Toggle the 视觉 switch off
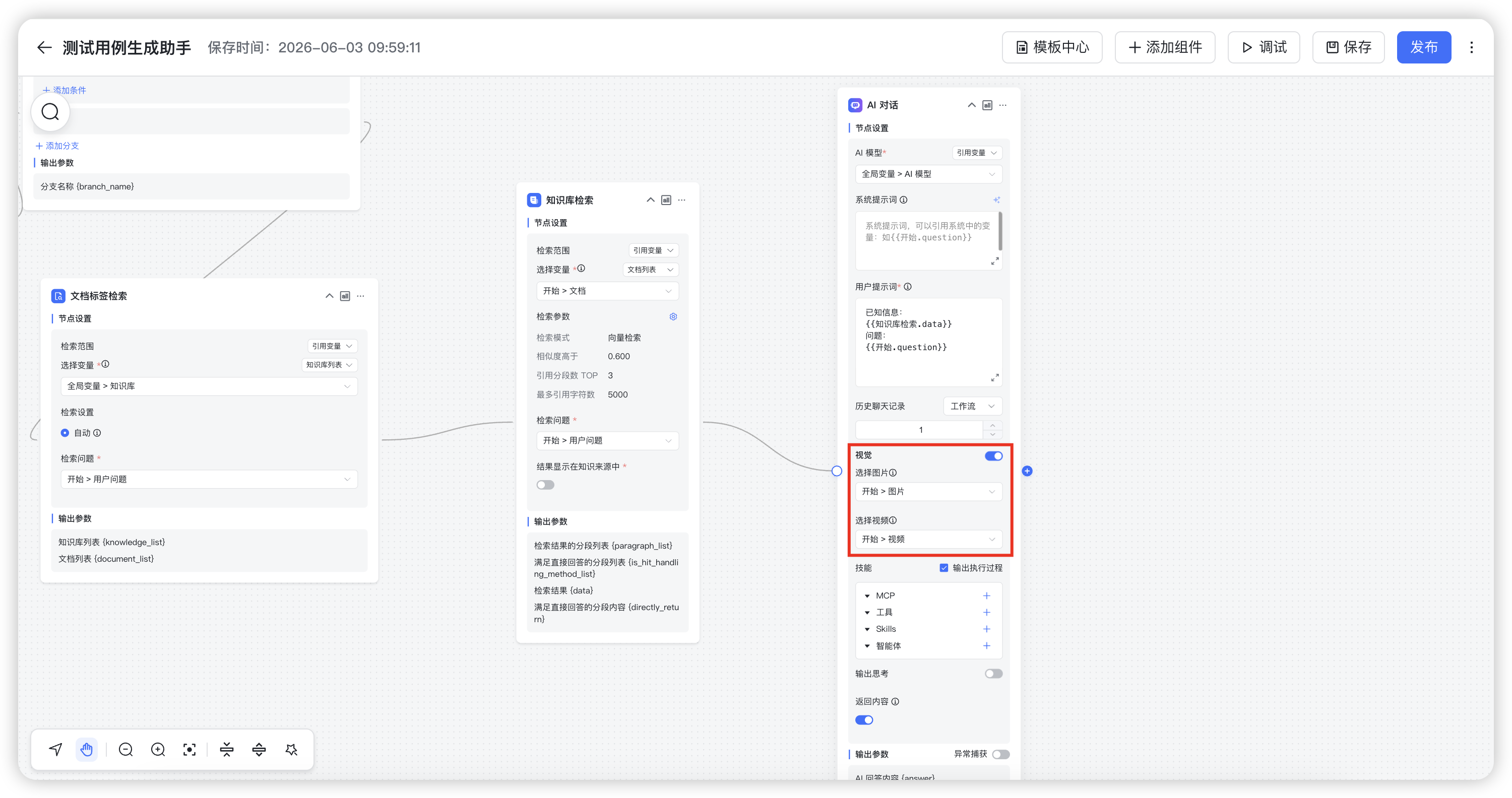The width and height of the screenshot is (1512, 798). click(994, 455)
